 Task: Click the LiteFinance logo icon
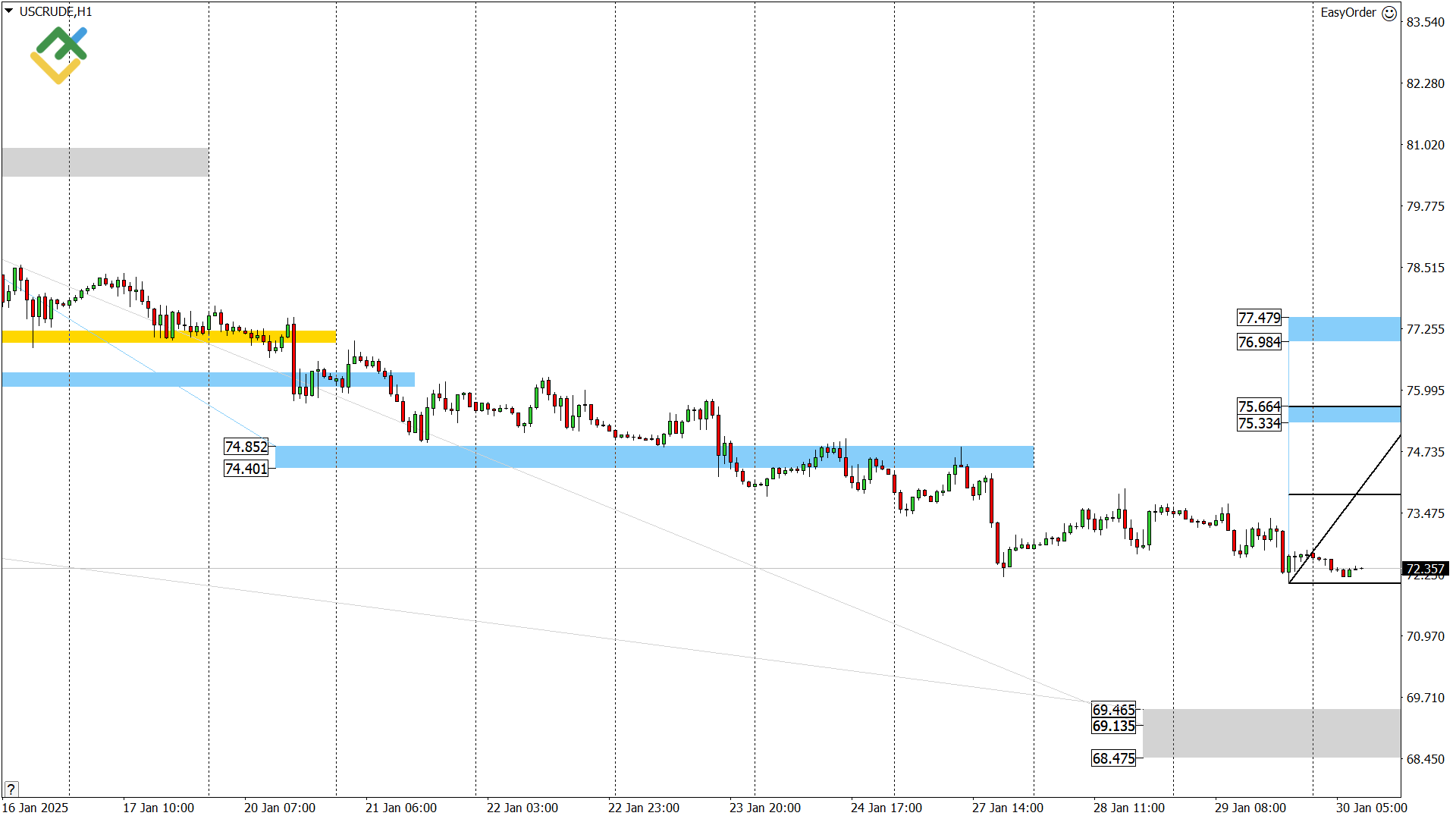click(x=58, y=55)
